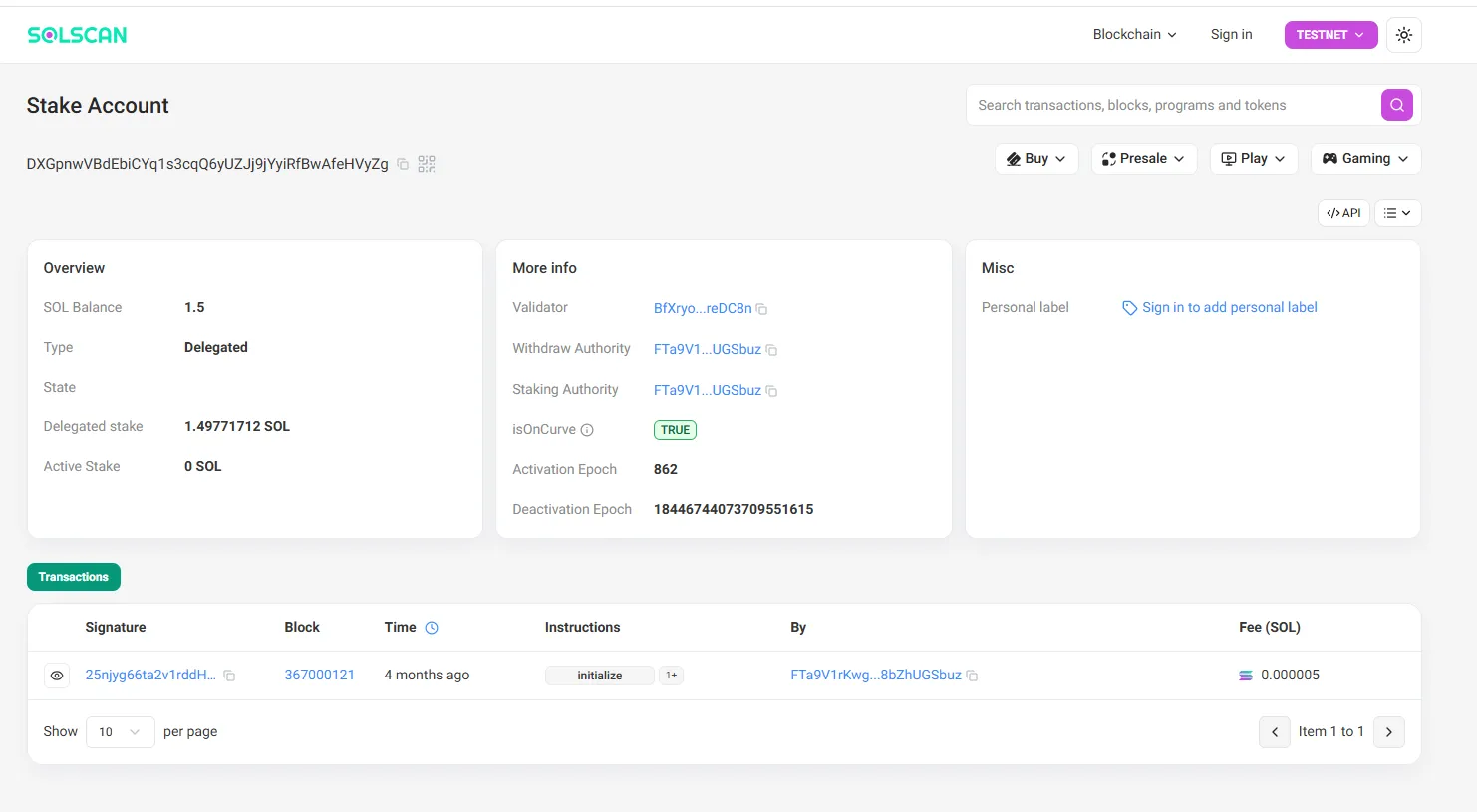Expand the Presale dropdown

coord(1144,159)
